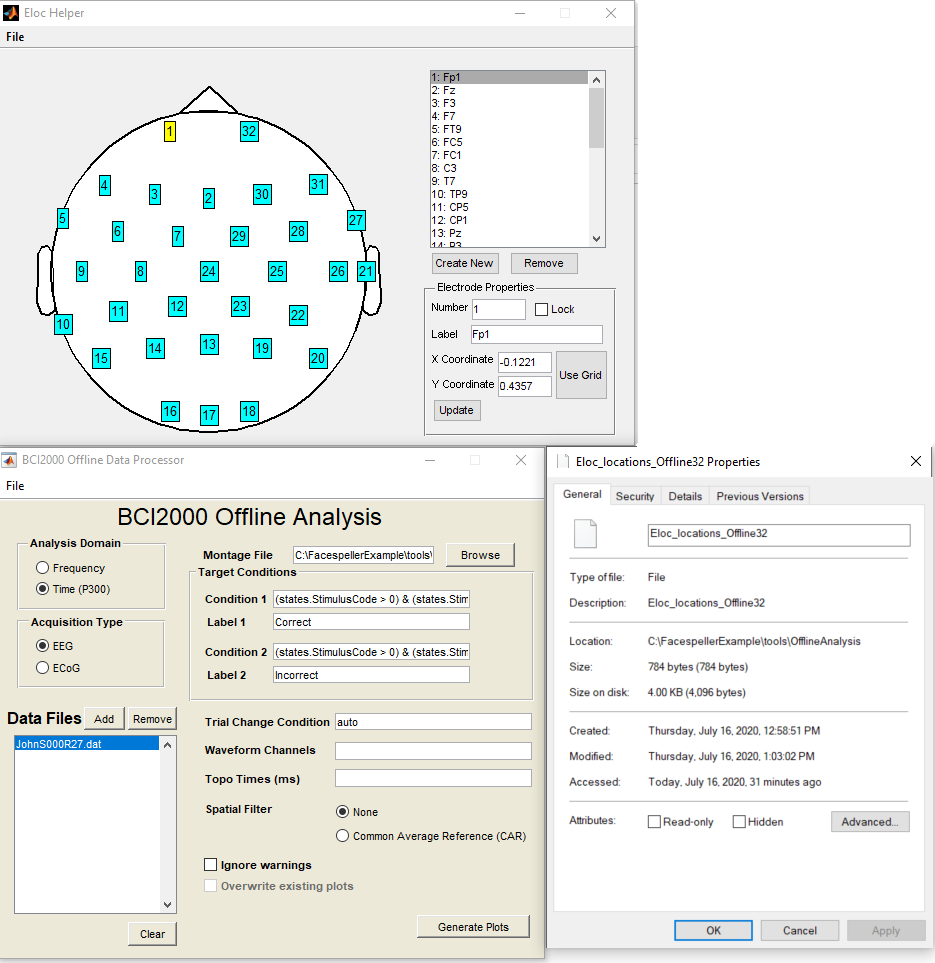This screenshot has width=935, height=963.
Task: Toggle Hidden attribute checkbox
Action: (739, 822)
